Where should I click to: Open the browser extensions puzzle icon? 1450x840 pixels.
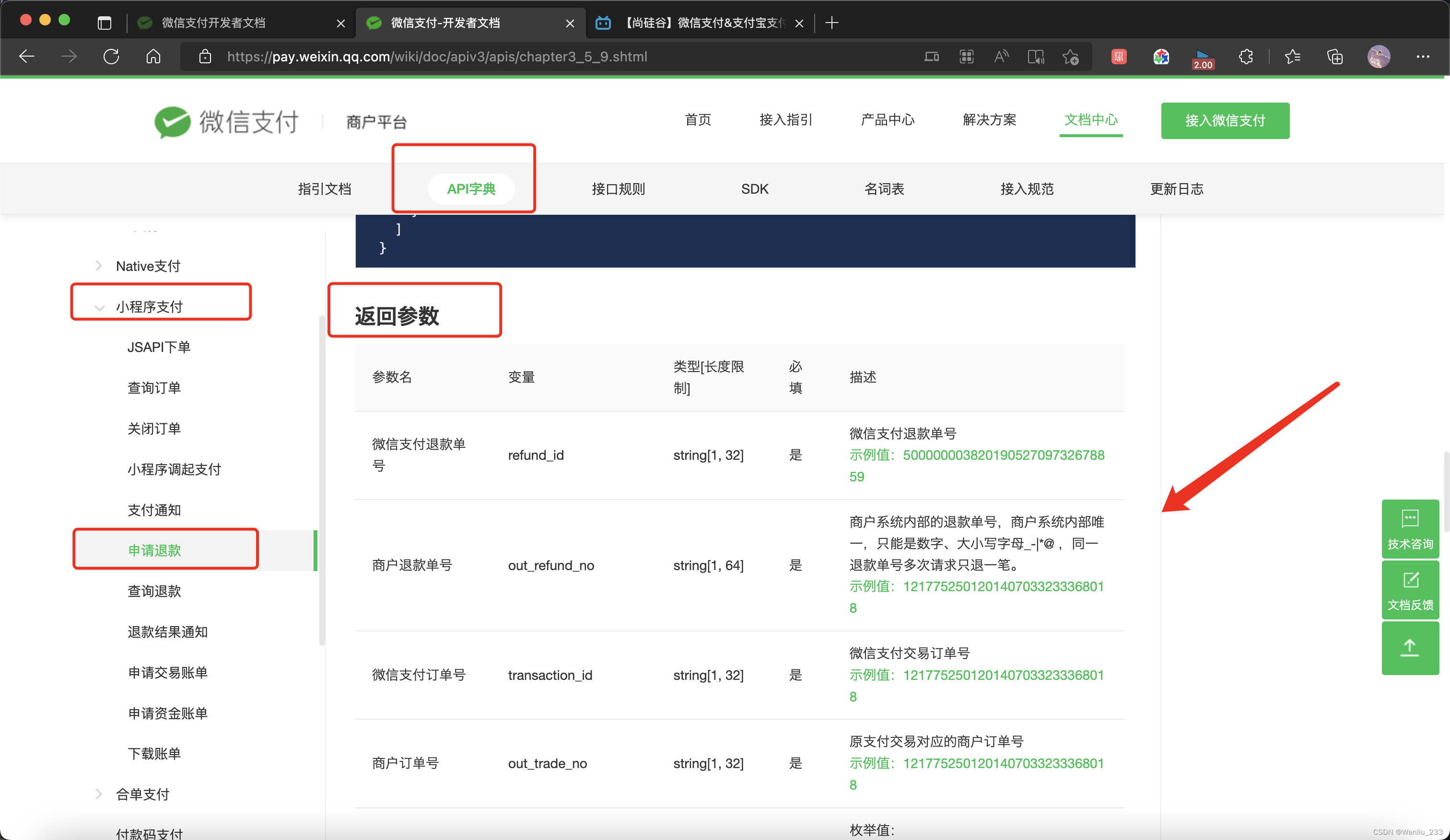[1246, 57]
